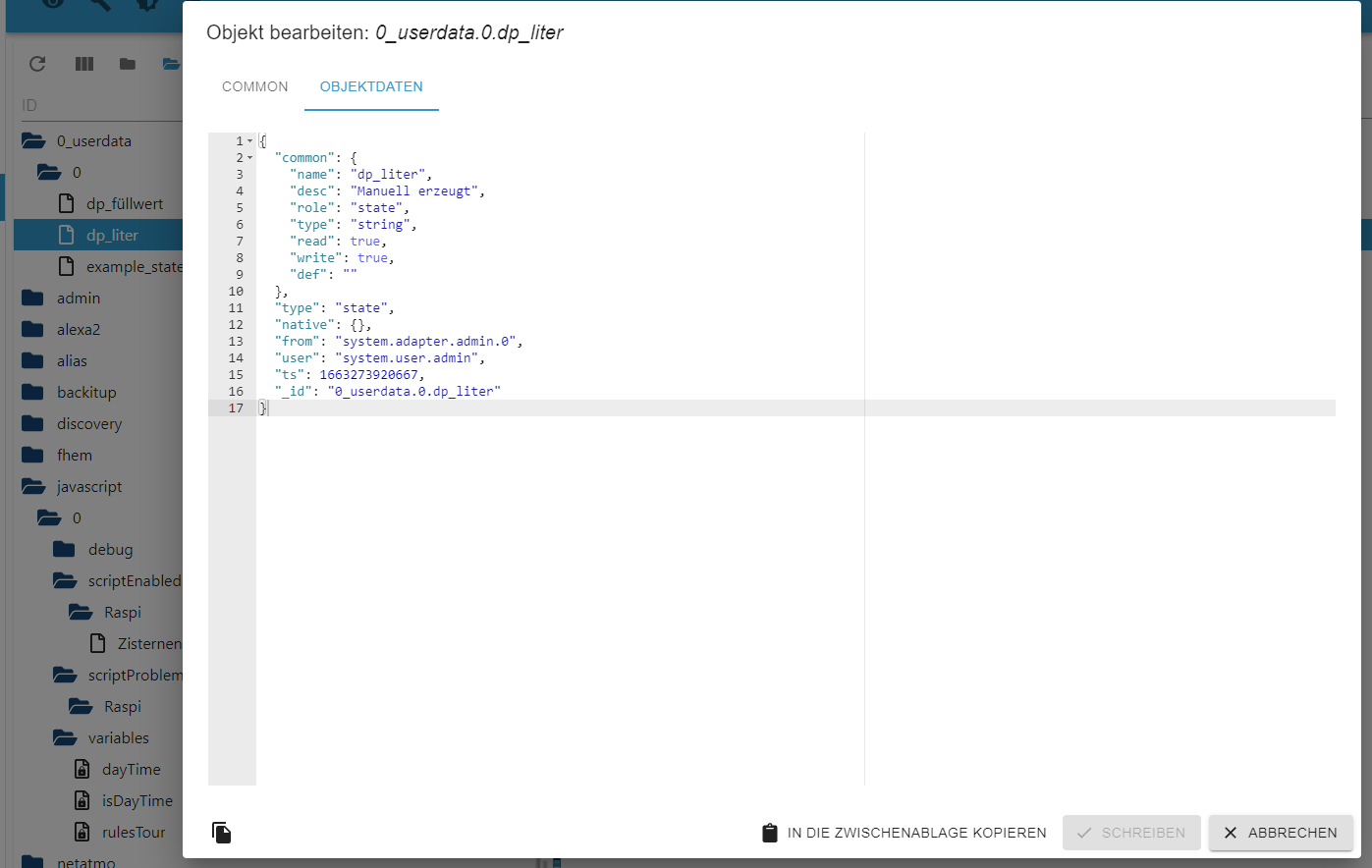1372x868 pixels.
Task: Click the discovery folder icon
Action: pos(33,424)
